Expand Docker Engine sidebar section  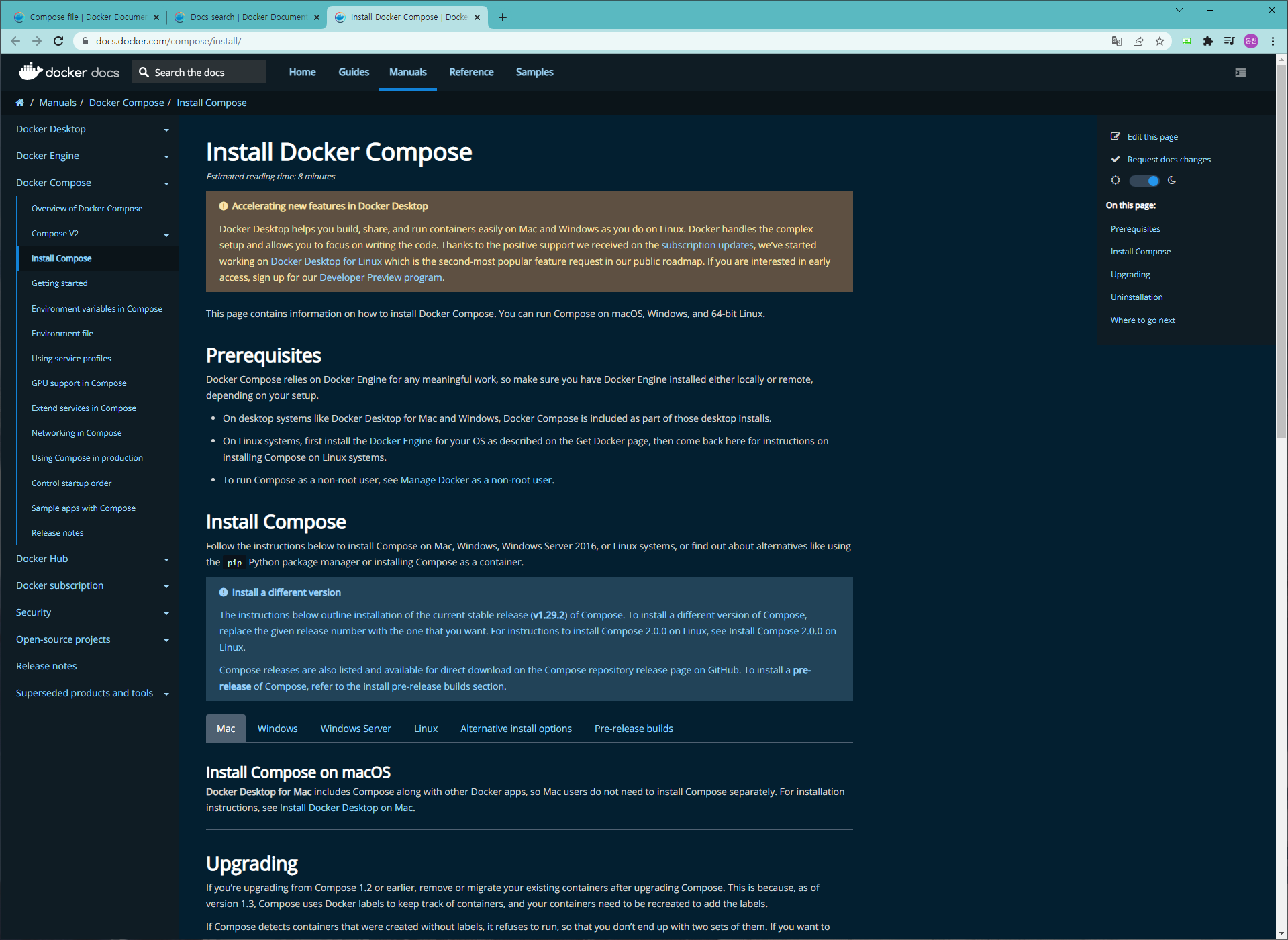[166, 156]
